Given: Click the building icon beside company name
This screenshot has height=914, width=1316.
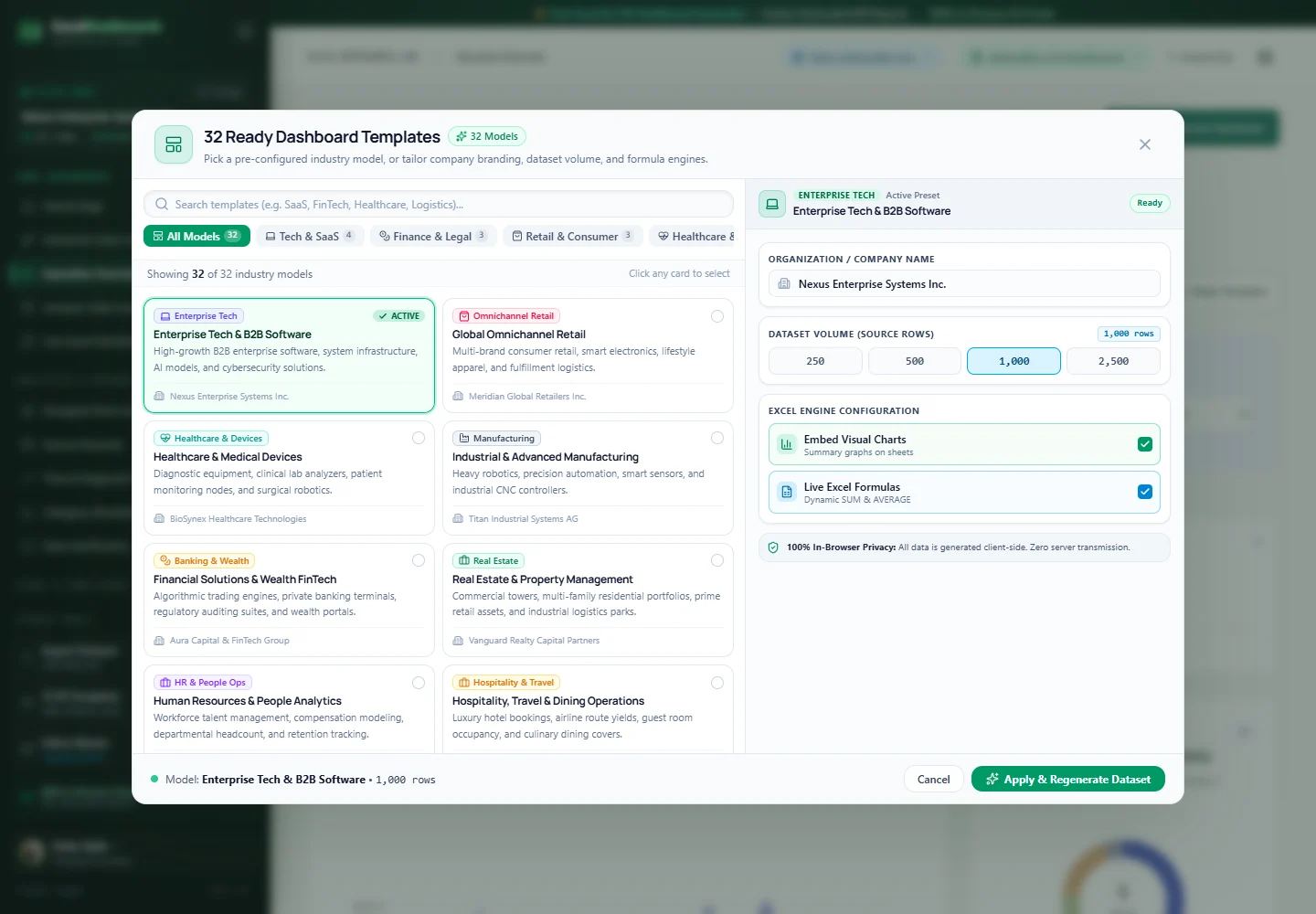Looking at the screenshot, I should click(784, 284).
